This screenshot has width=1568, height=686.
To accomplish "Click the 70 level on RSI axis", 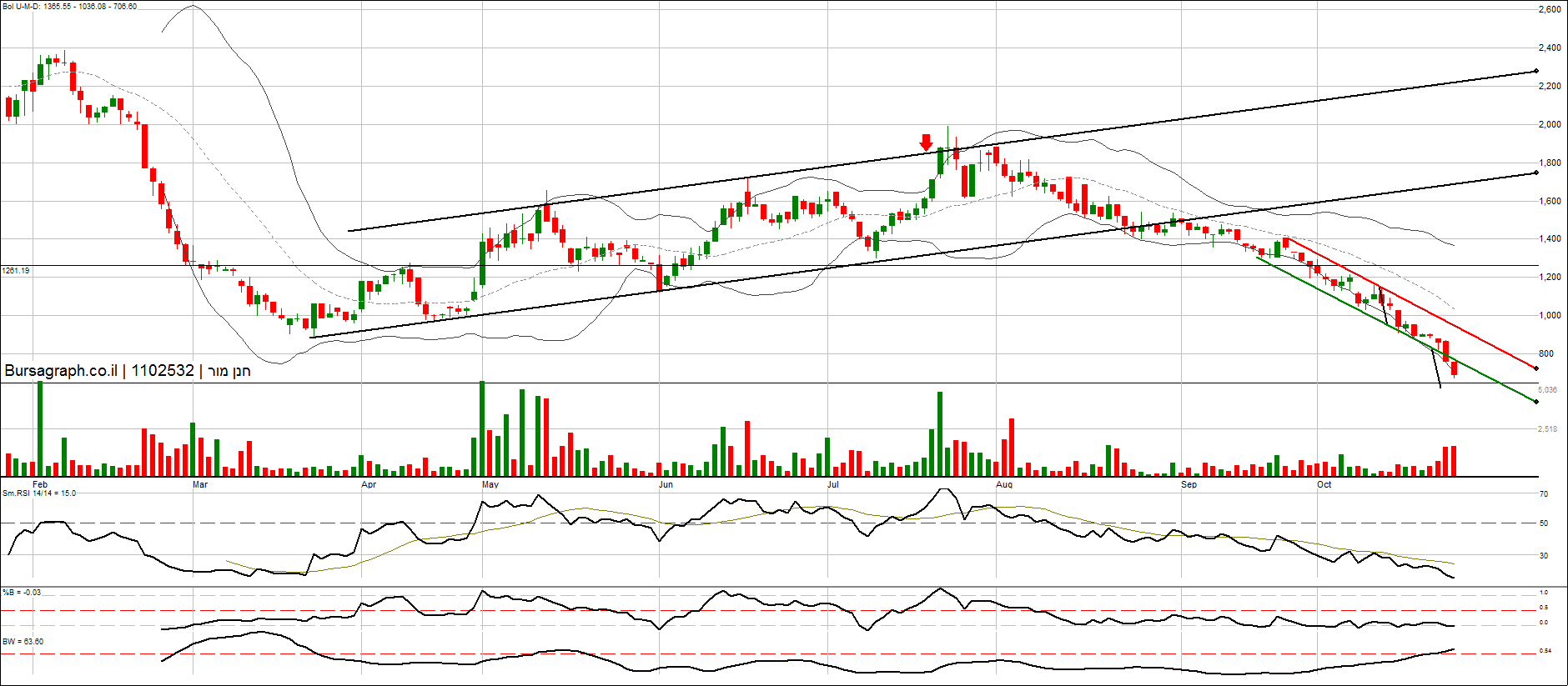I will coord(1544,494).
